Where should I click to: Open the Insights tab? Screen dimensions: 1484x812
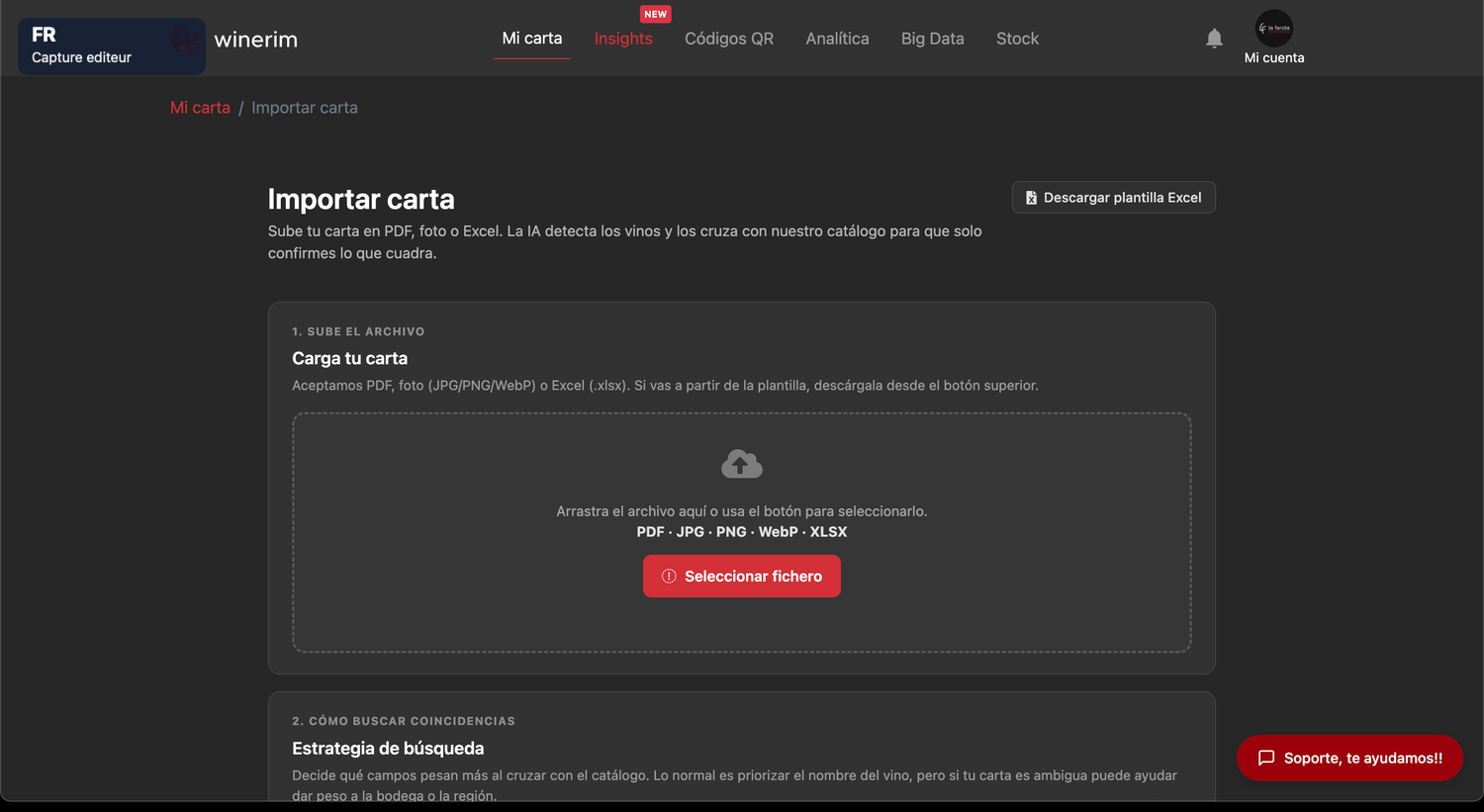(x=623, y=39)
